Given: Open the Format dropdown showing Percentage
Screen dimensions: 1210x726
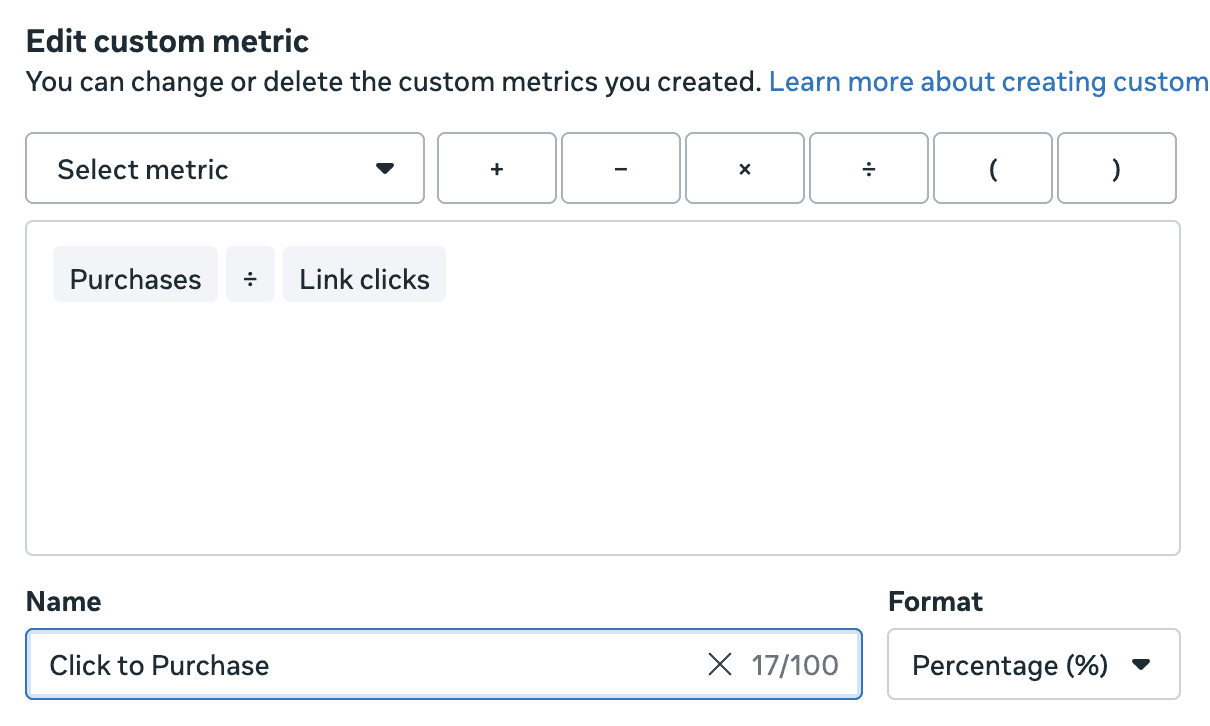Looking at the screenshot, I should point(1033,664).
